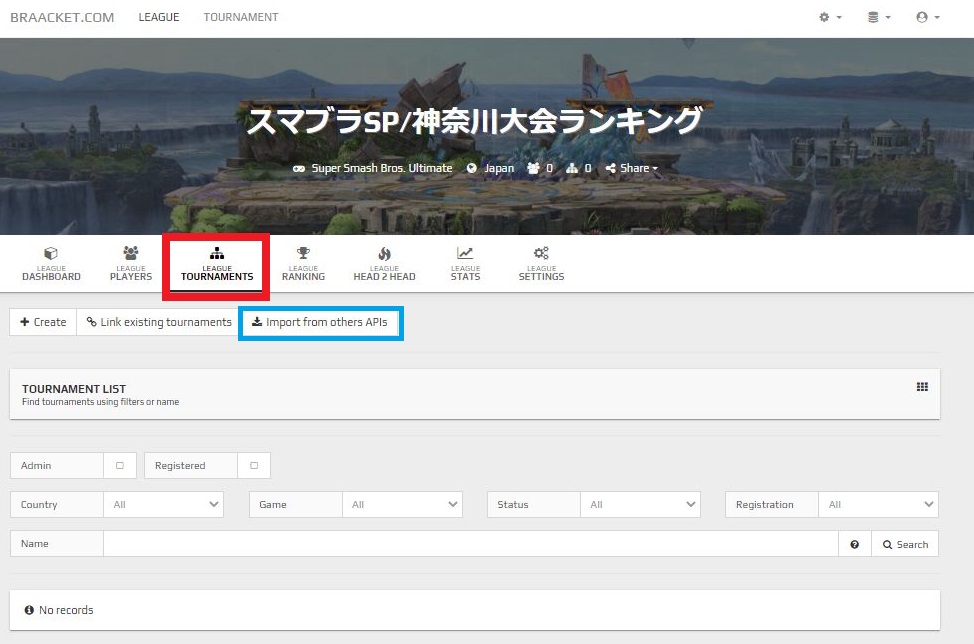
Task: Open the user account menu
Action: [x=928, y=17]
